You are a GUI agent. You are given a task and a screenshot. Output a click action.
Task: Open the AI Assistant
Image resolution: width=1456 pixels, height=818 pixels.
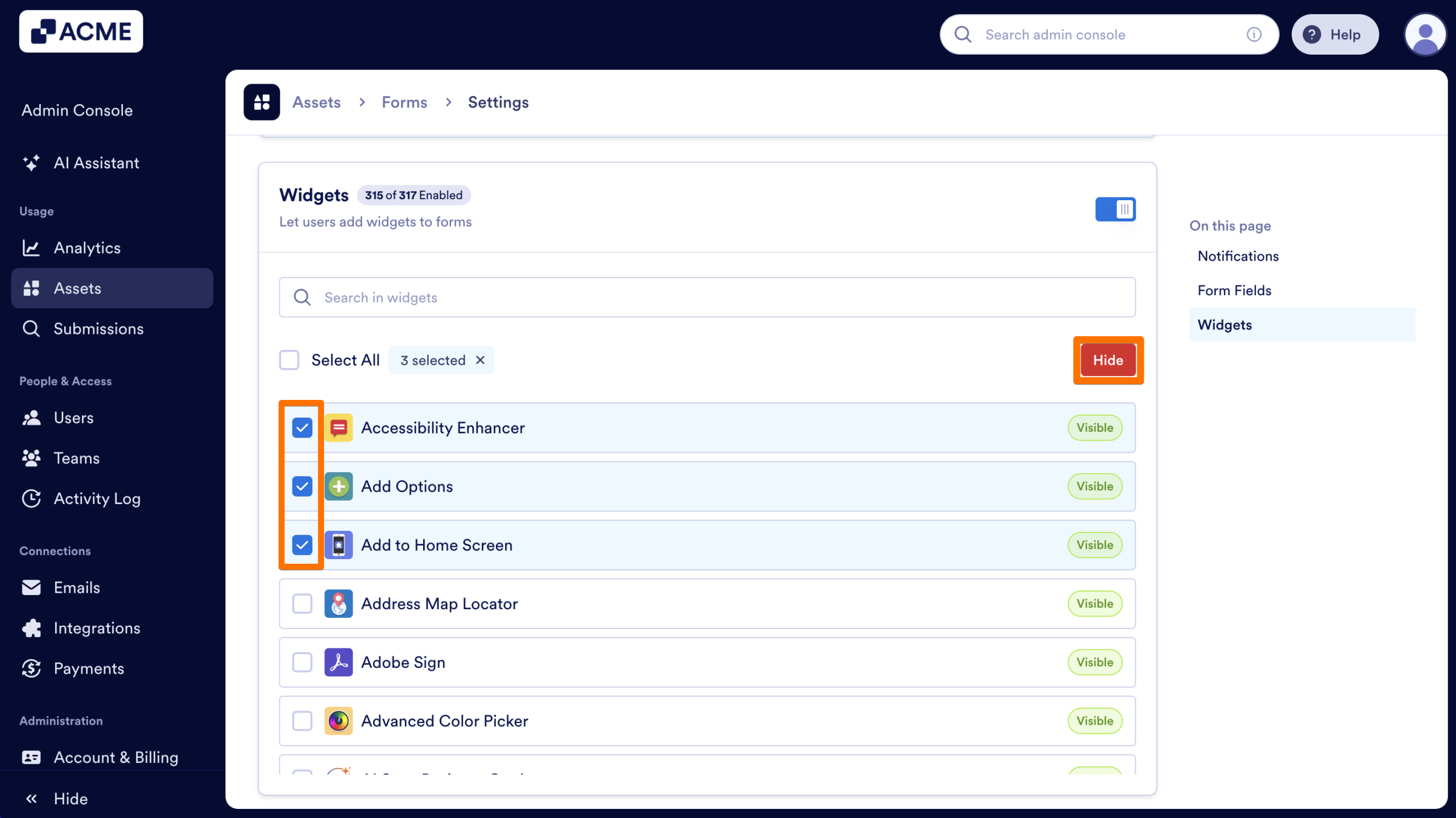click(96, 163)
